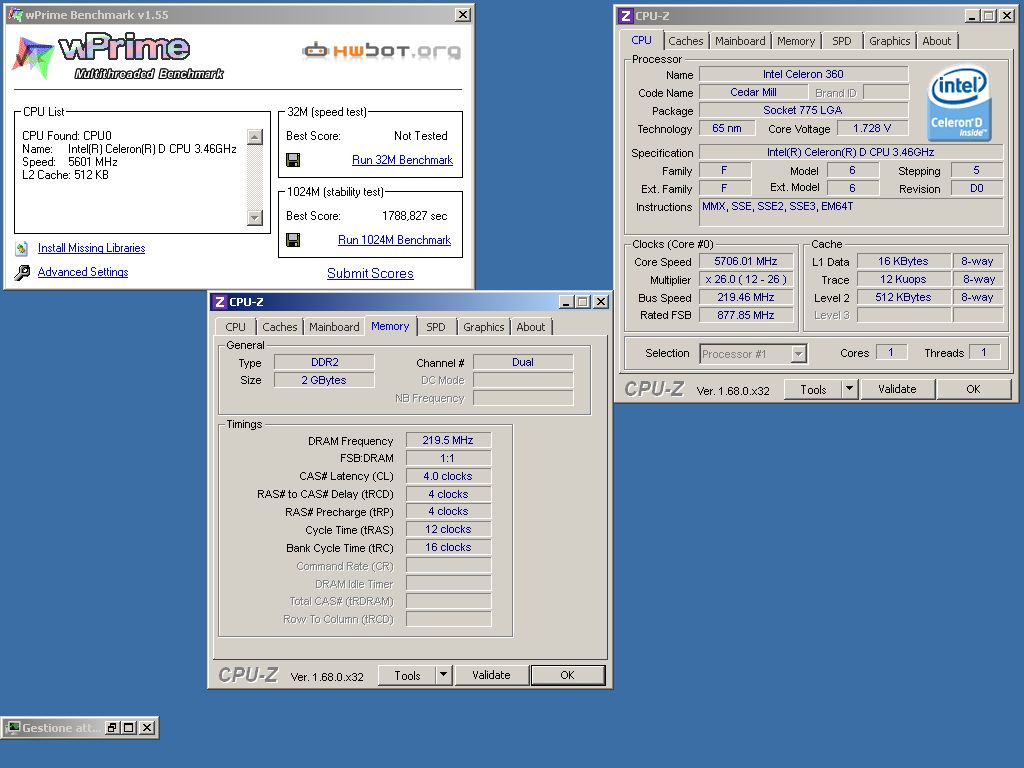Image resolution: width=1024 pixels, height=768 pixels.
Task: Click the memory Size 2 GBytes value
Action: click(x=325, y=380)
